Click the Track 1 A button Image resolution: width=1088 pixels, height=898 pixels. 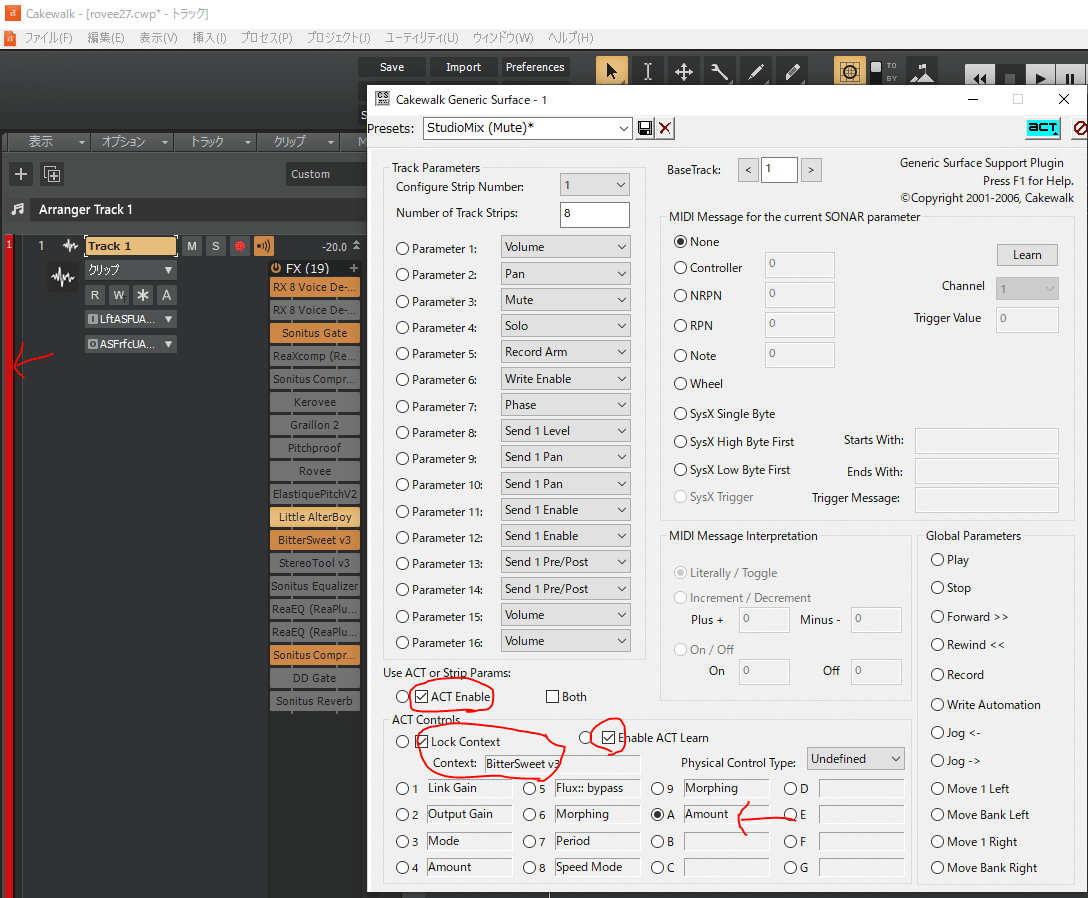pos(167,295)
